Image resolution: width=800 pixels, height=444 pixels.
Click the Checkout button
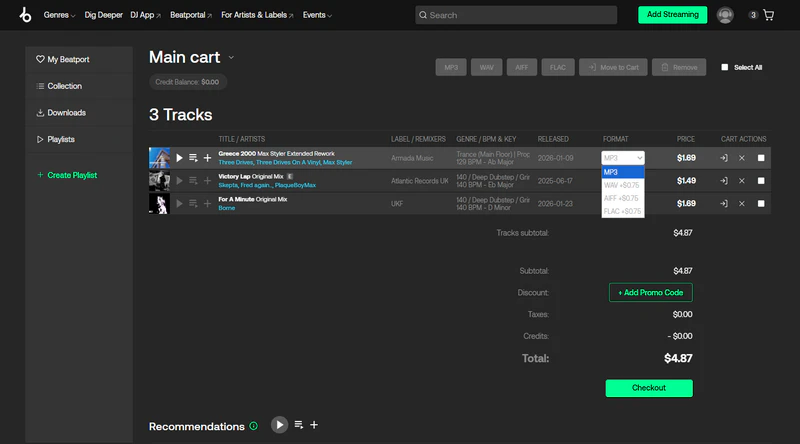[x=648, y=388]
